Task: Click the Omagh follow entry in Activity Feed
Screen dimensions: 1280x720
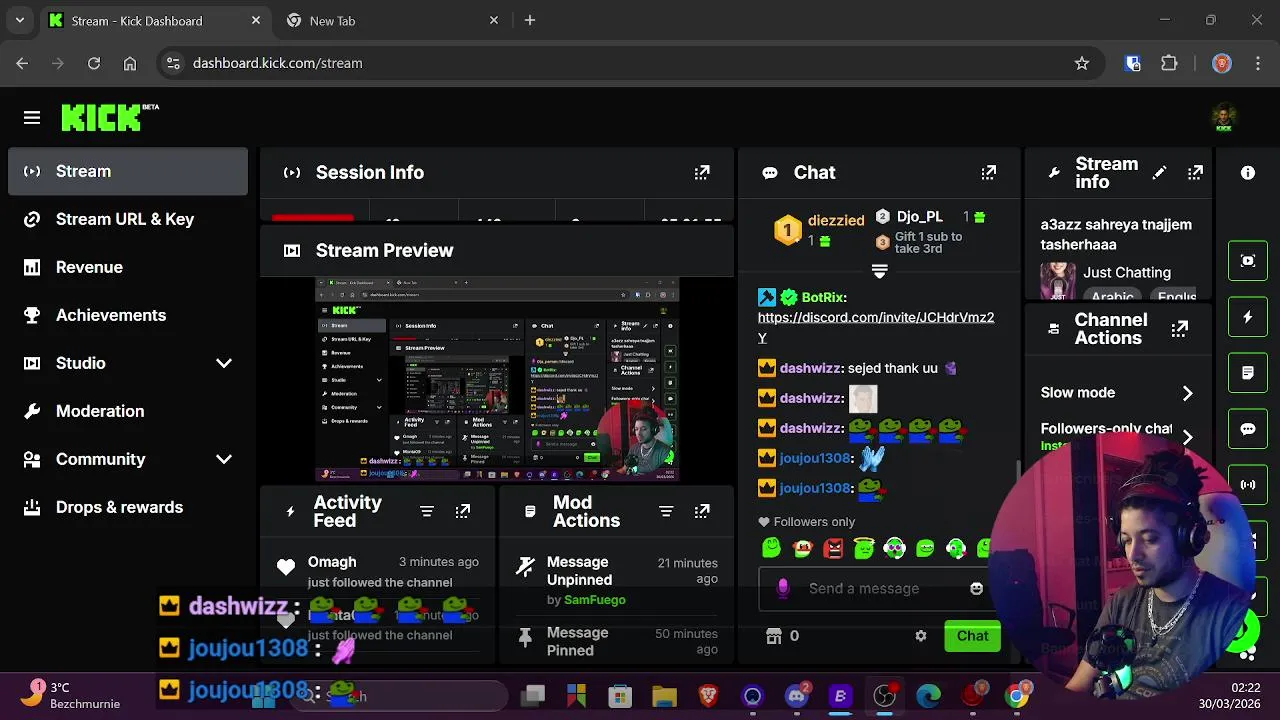Action: tap(380, 571)
